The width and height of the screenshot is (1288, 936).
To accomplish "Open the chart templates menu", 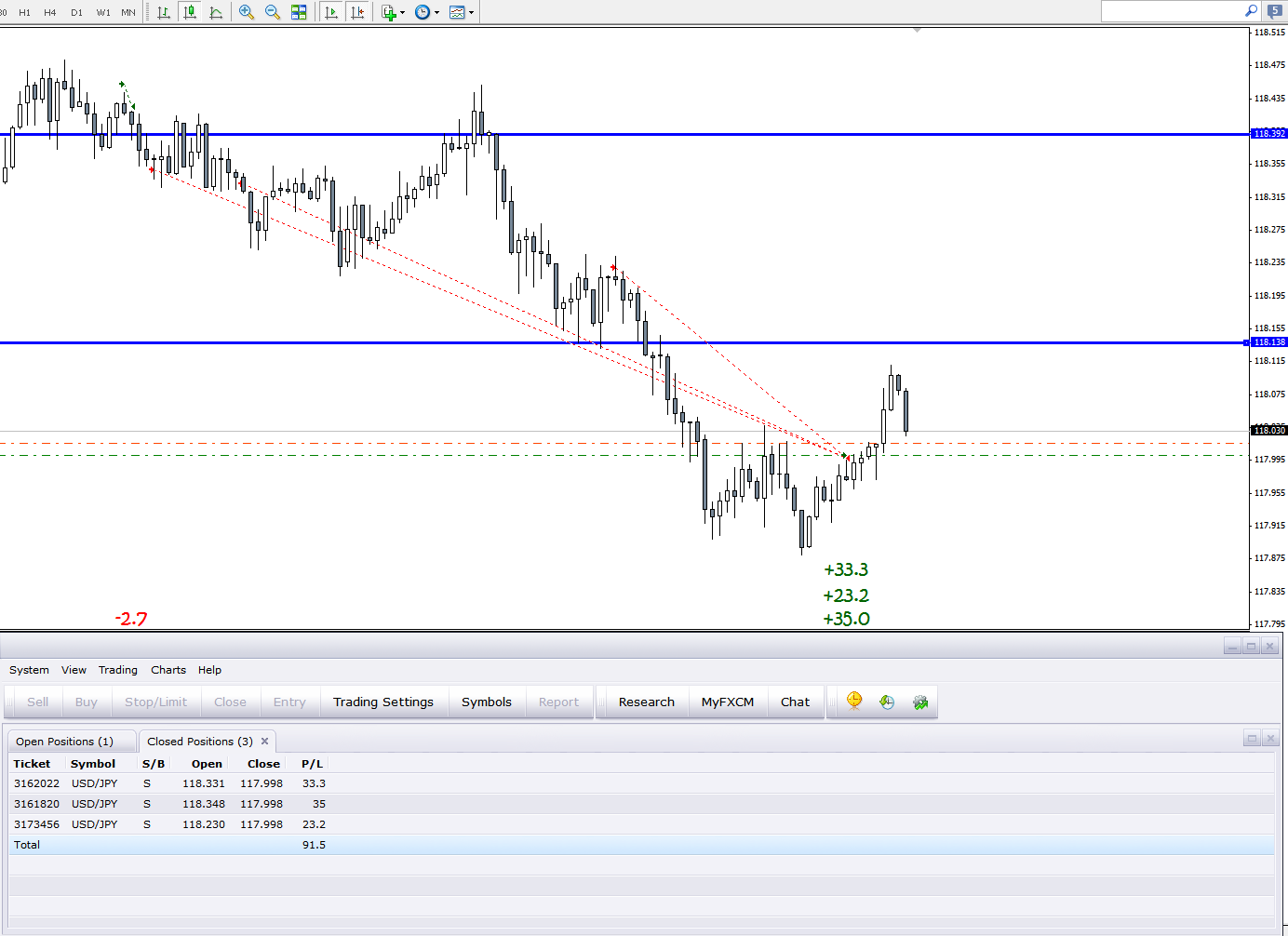I will (x=457, y=12).
